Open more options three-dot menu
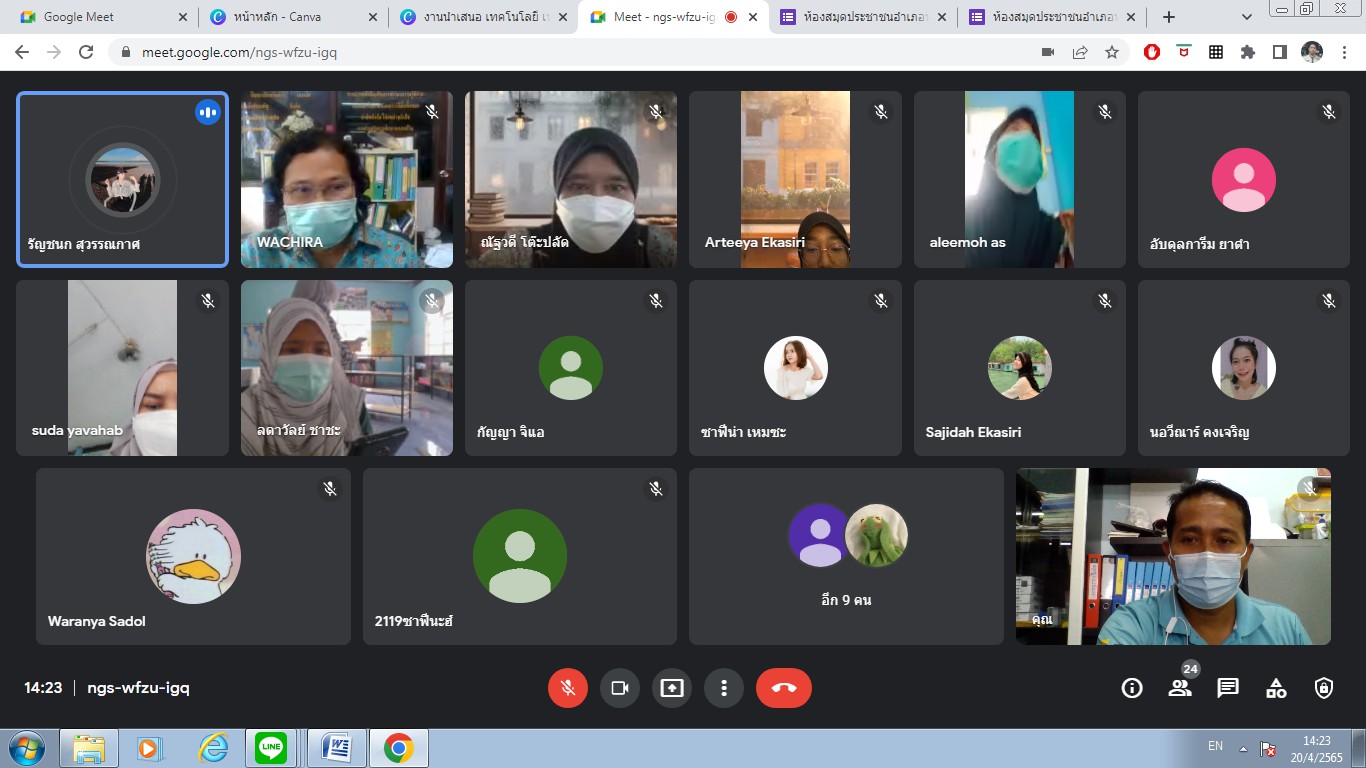Image resolution: width=1366 pixels, height=768 pixels. [x=724, y=688]
